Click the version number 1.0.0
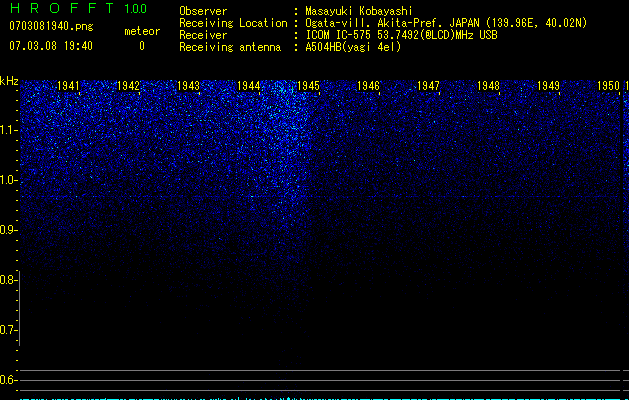This screenshot has width=629, height=400. tap(136, 8)
